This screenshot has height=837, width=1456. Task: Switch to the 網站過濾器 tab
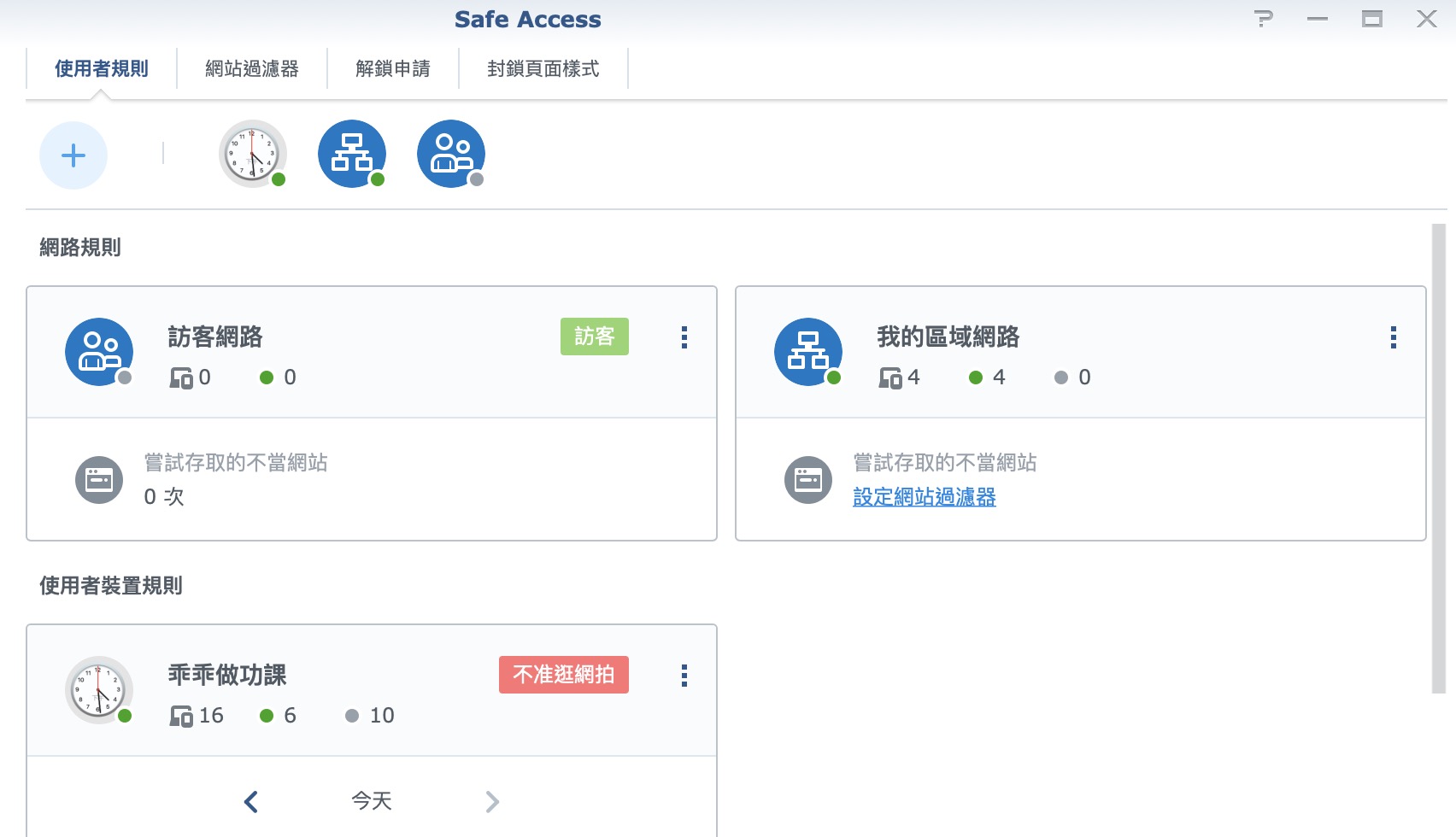(x=252, y=68)
